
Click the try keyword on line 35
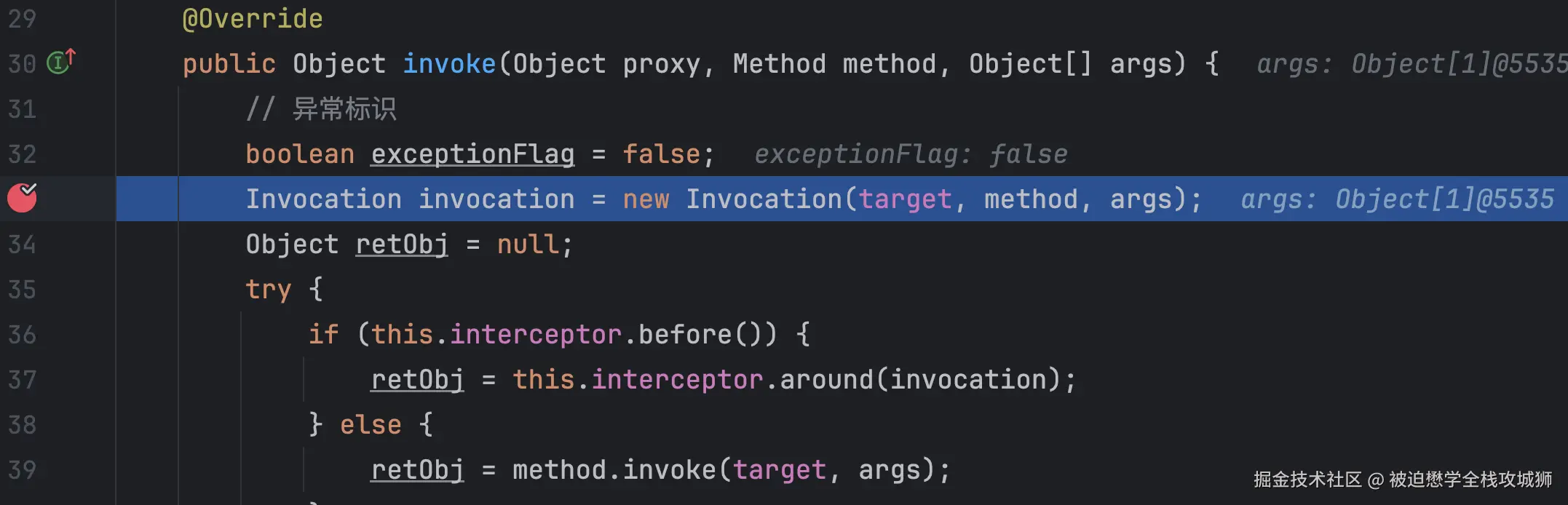pyautogui.click(x=269, y=290)
